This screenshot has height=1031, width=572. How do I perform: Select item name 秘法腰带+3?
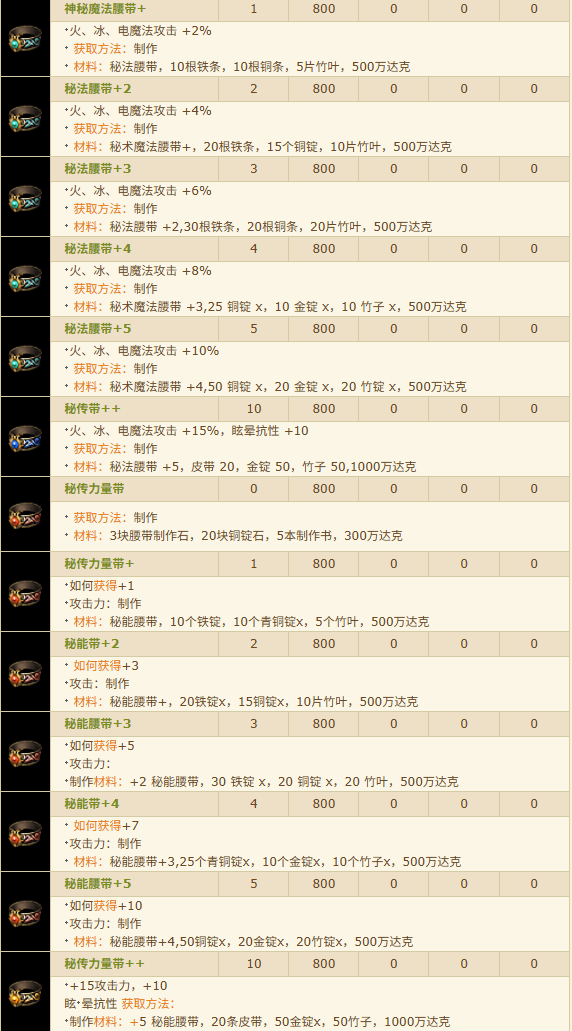point(98,169)
